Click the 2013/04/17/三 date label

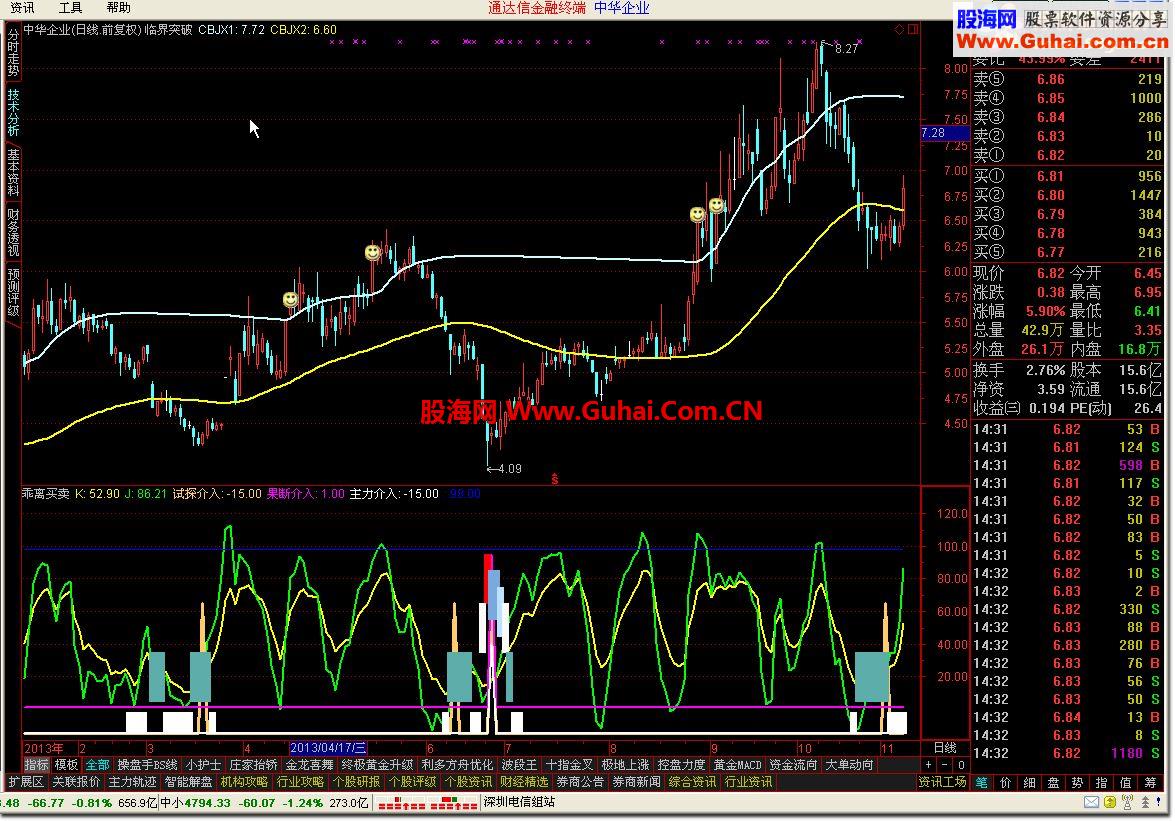click(328, 748)
